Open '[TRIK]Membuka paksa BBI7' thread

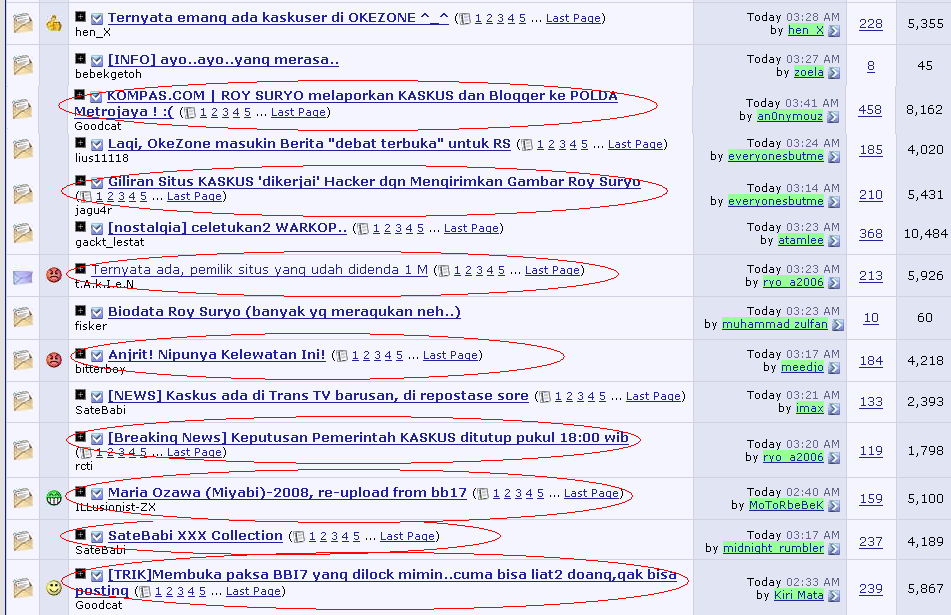[376, 582]
